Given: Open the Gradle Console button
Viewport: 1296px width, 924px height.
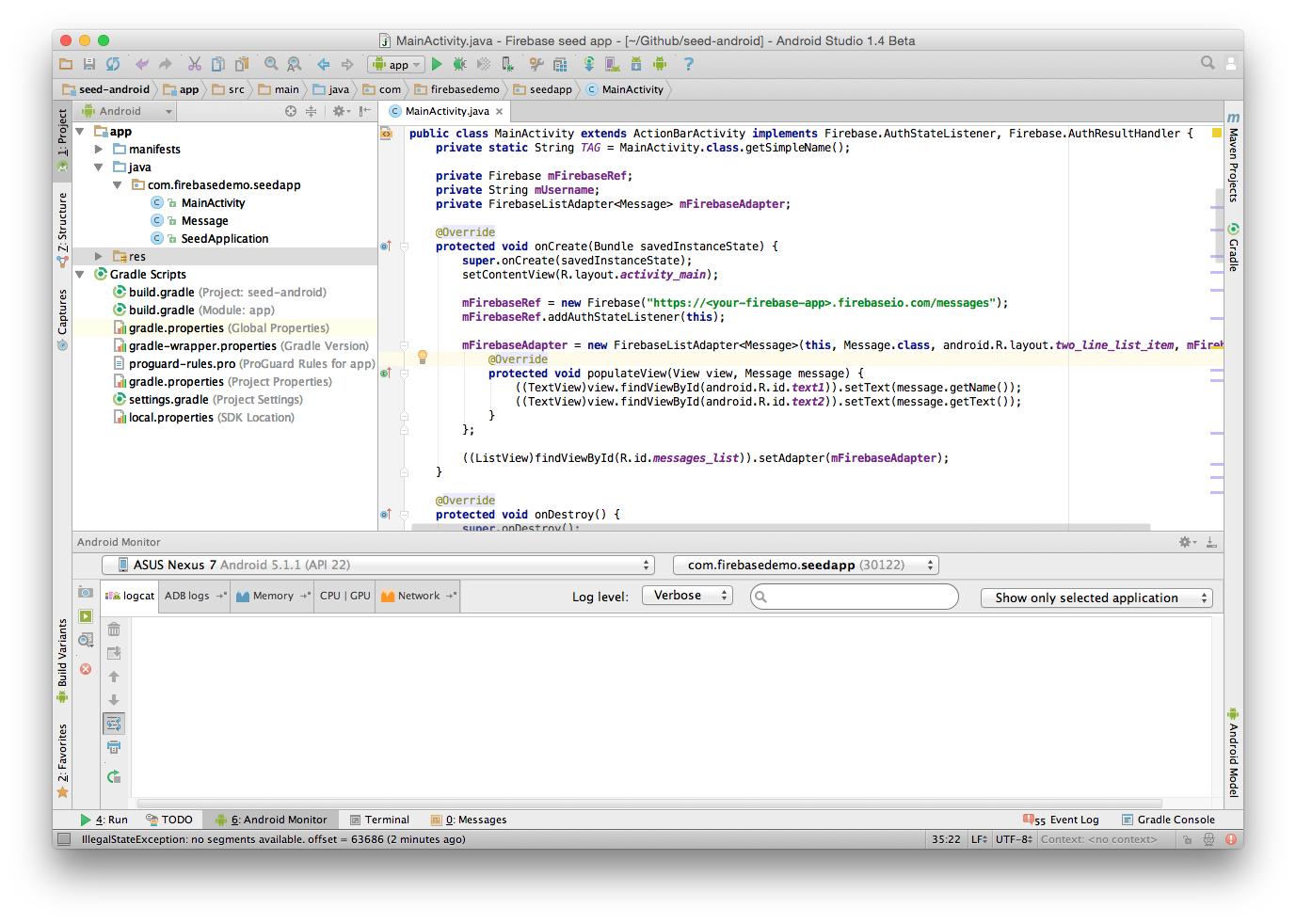Looking at the screenshot, I should pos(1168,820).
